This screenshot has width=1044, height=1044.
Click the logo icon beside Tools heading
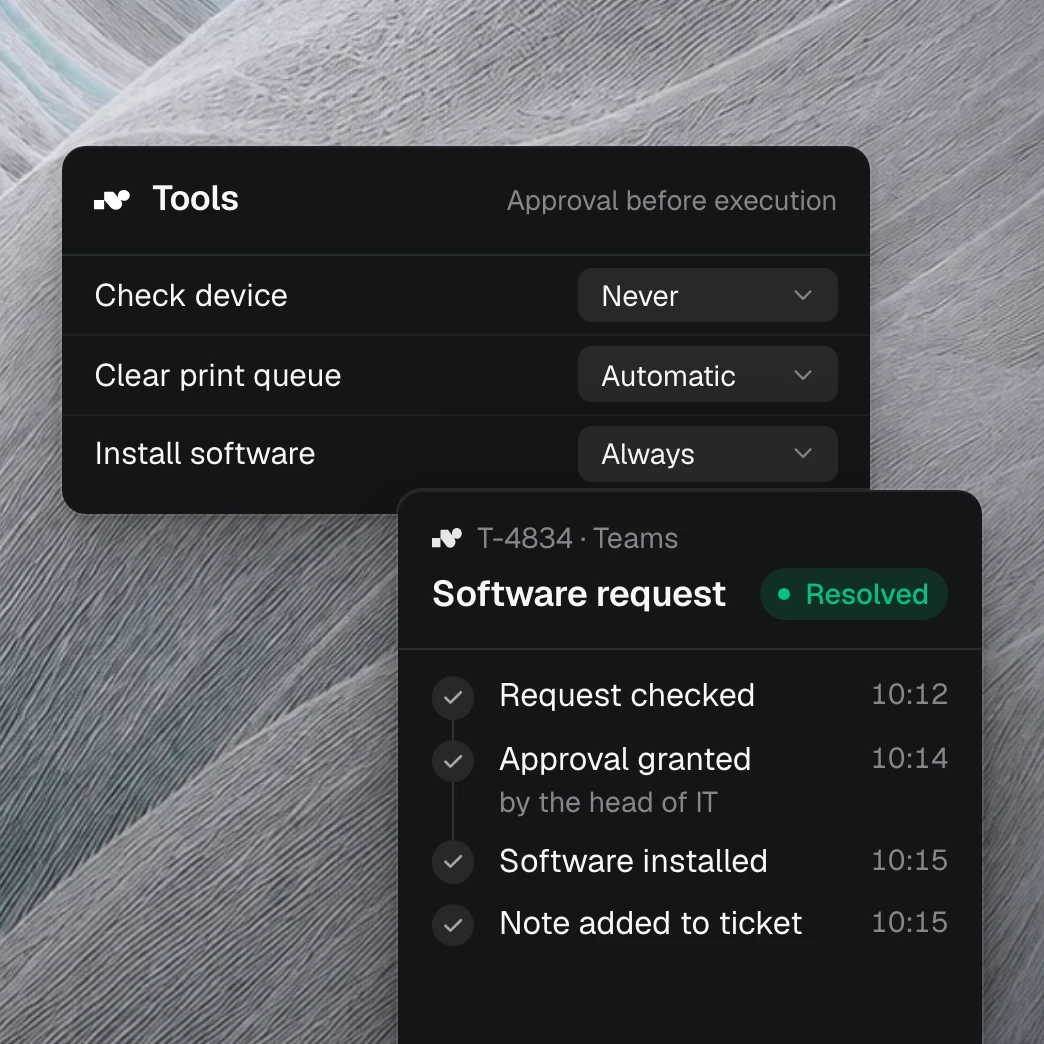tap(112, 200)
